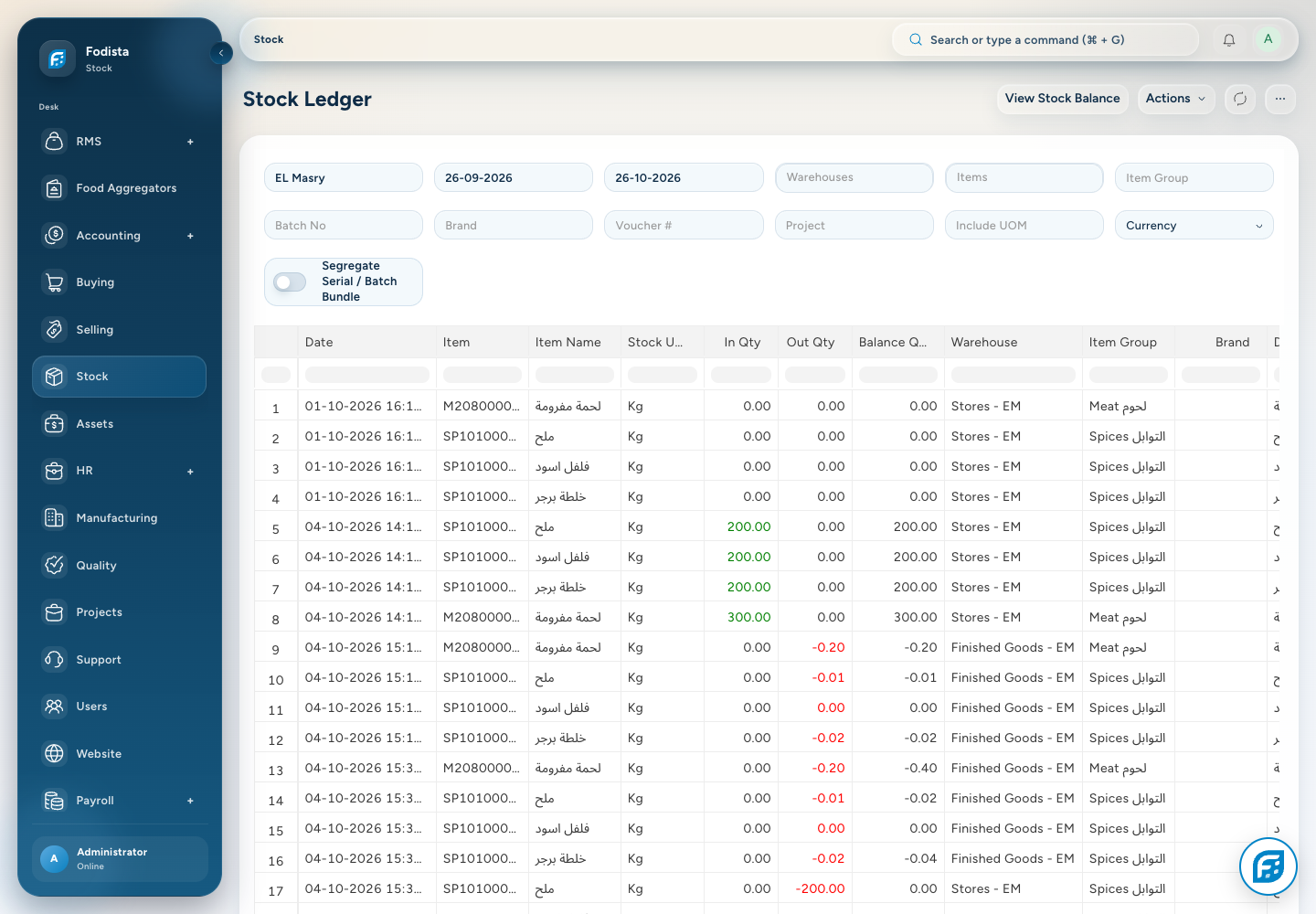The height and width of the screenshot is (914, 1316).
Task: Expand Accounting submenu with plus sign
Action: [x=190, y=236]
